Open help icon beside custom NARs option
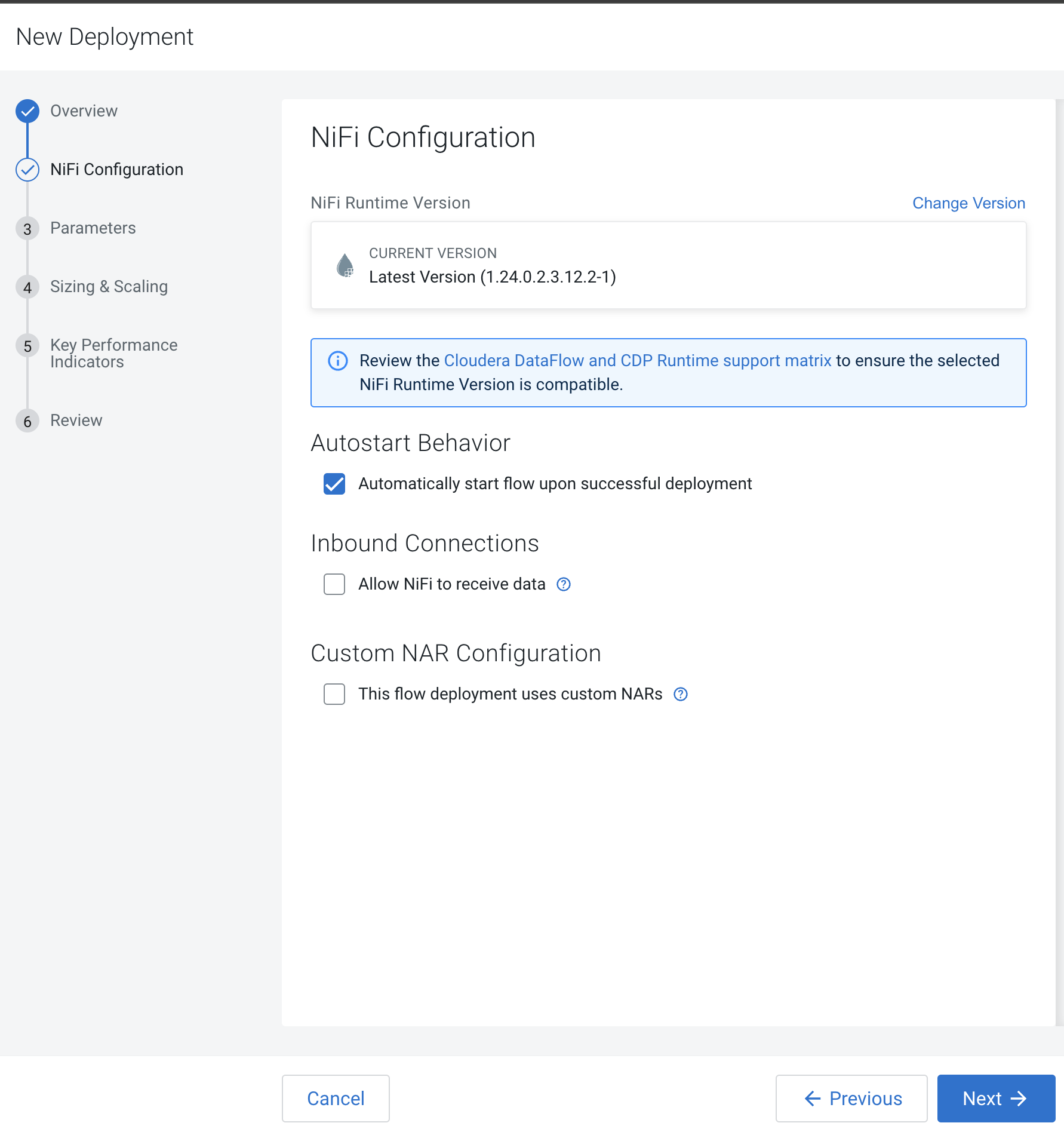Screen dimensions: 1064x1129 (681, 694)
